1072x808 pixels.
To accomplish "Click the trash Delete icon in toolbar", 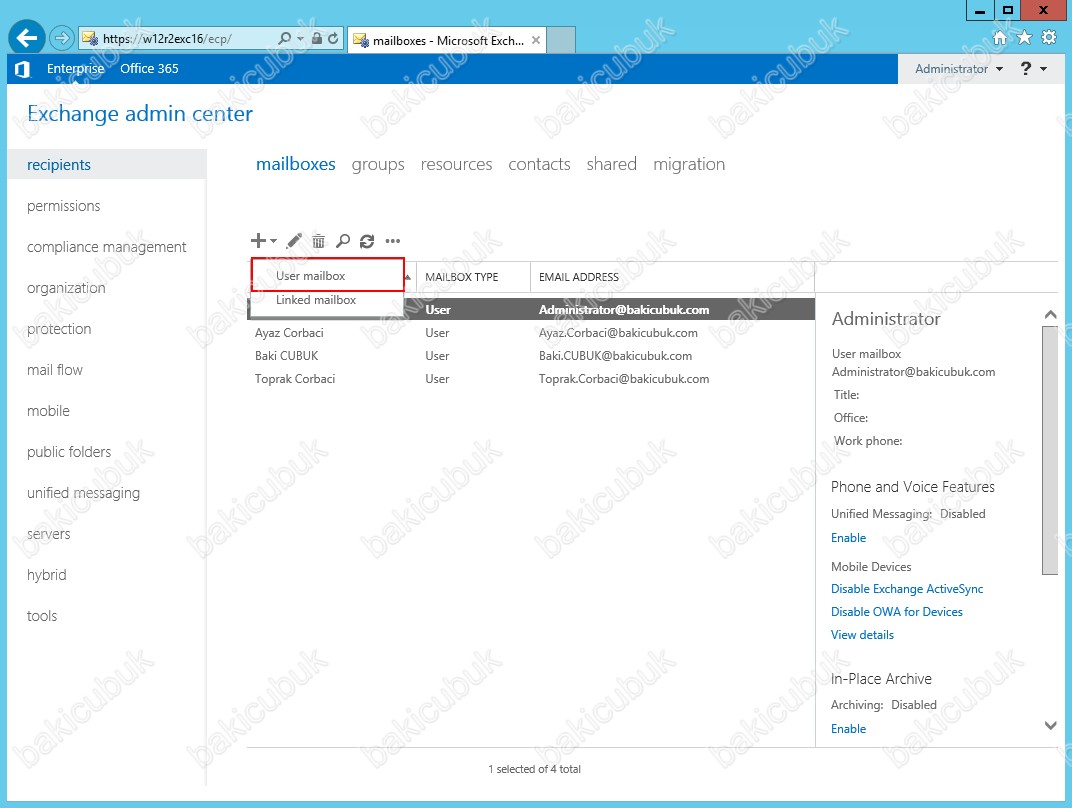I will (319, 241).
